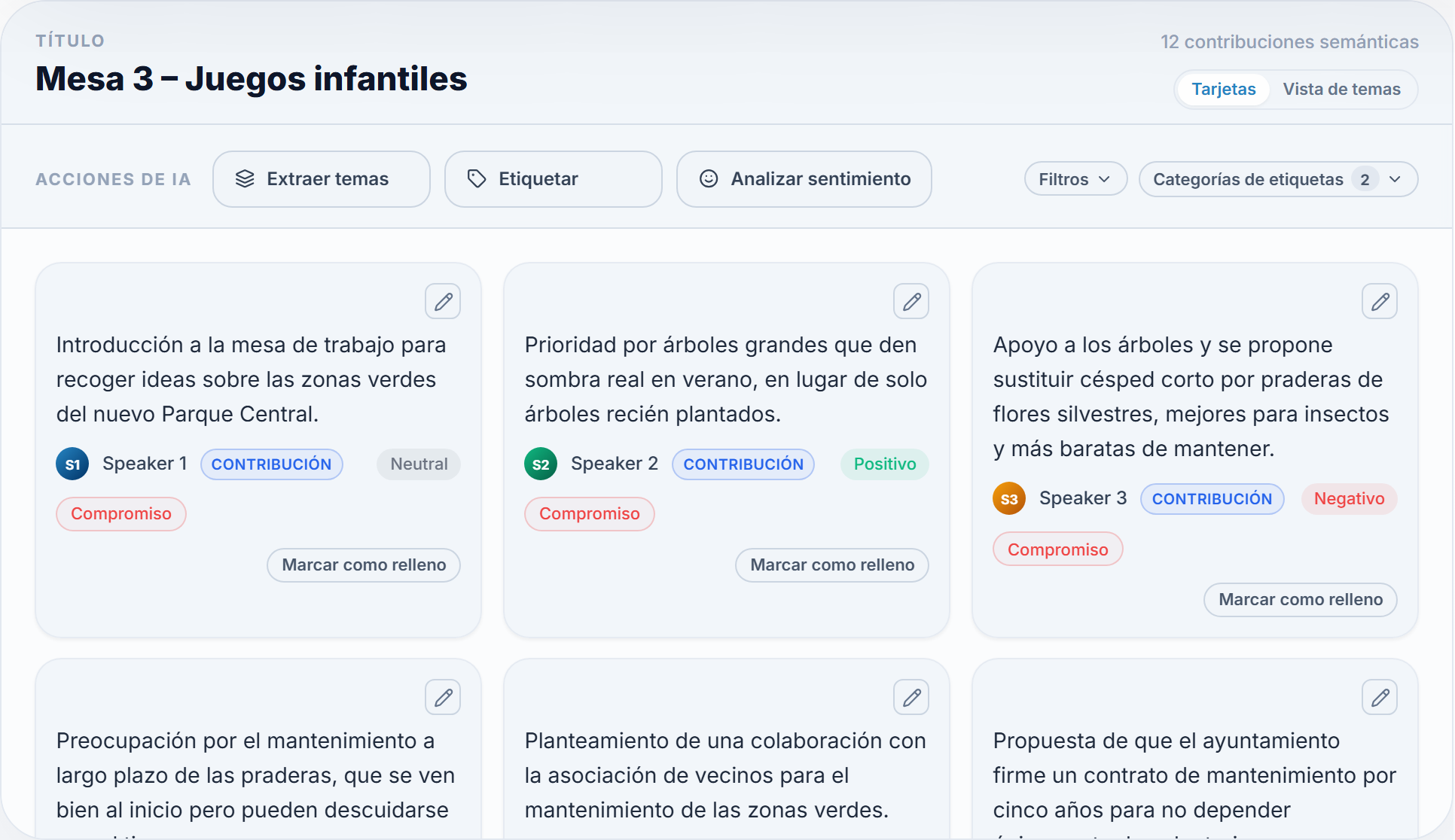Start Analizar sentimiento action

click(x=804, y=179)
